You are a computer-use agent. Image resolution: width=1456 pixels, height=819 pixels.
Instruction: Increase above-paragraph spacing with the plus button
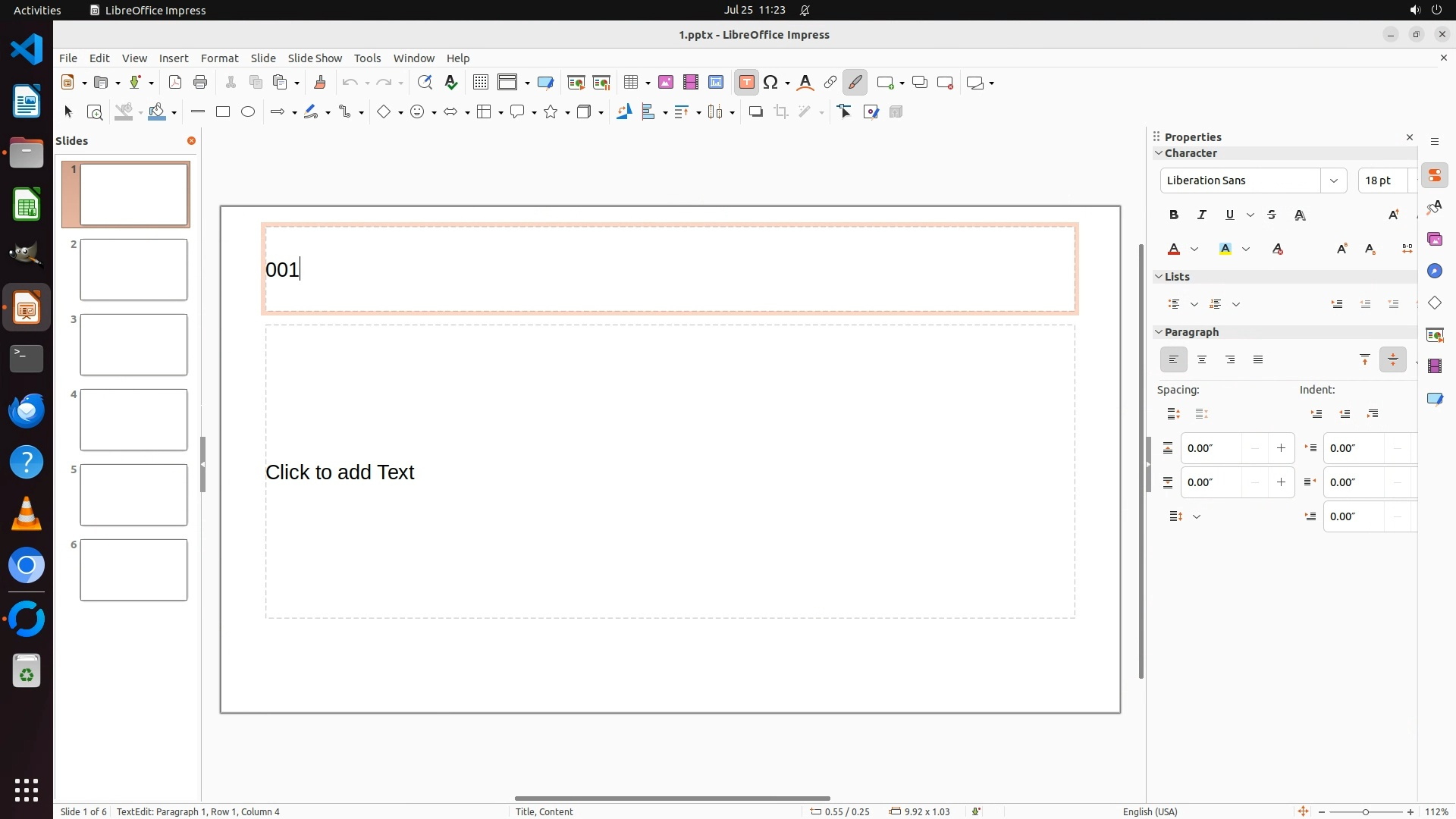click(x=1281, y=448)
